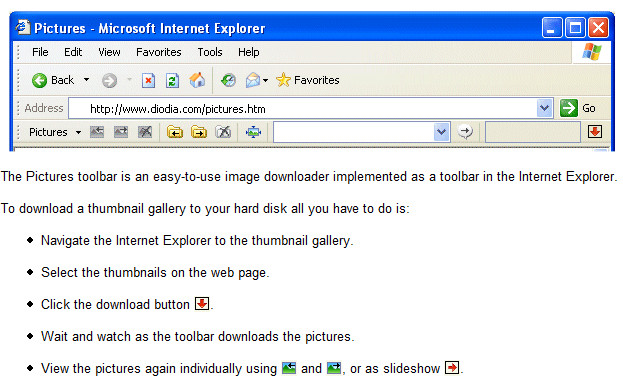The image size is (623, 386).
Task: Go to the Home page icon
Action: (x=197, y=80)
